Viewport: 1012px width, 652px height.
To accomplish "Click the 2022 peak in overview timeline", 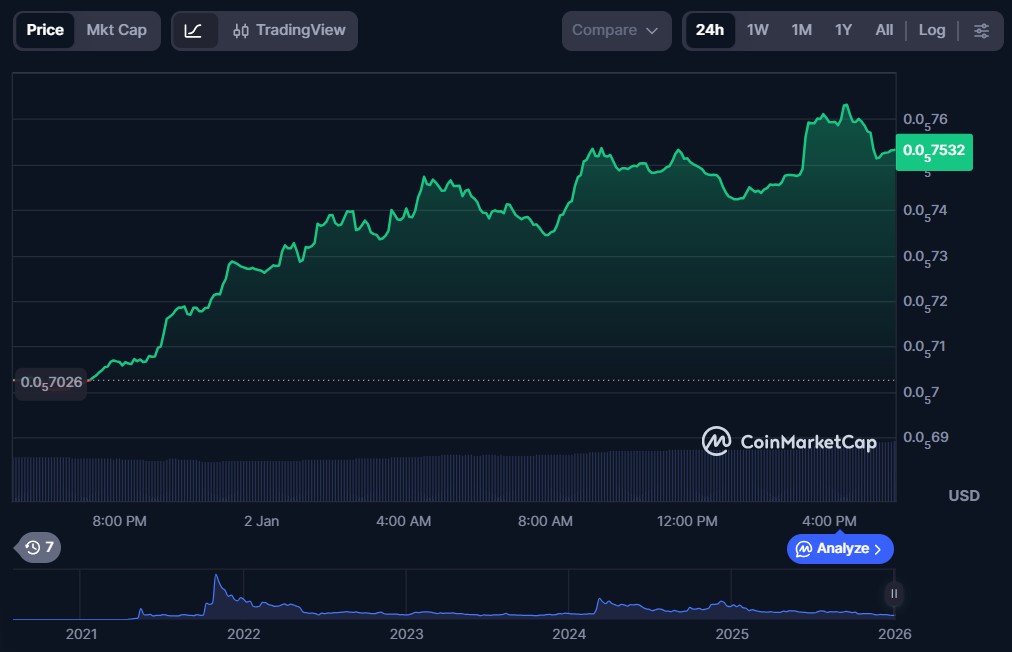I will 215,579.
